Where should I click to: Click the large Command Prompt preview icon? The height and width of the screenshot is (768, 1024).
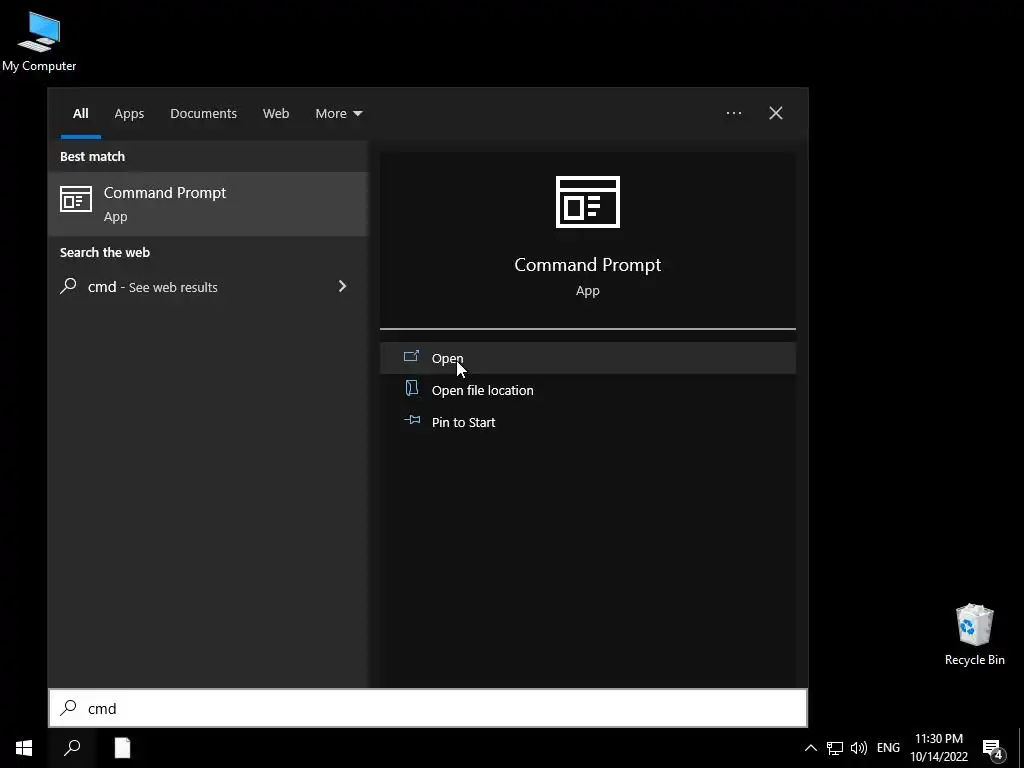pyautogui.click(x=587, y=202)
